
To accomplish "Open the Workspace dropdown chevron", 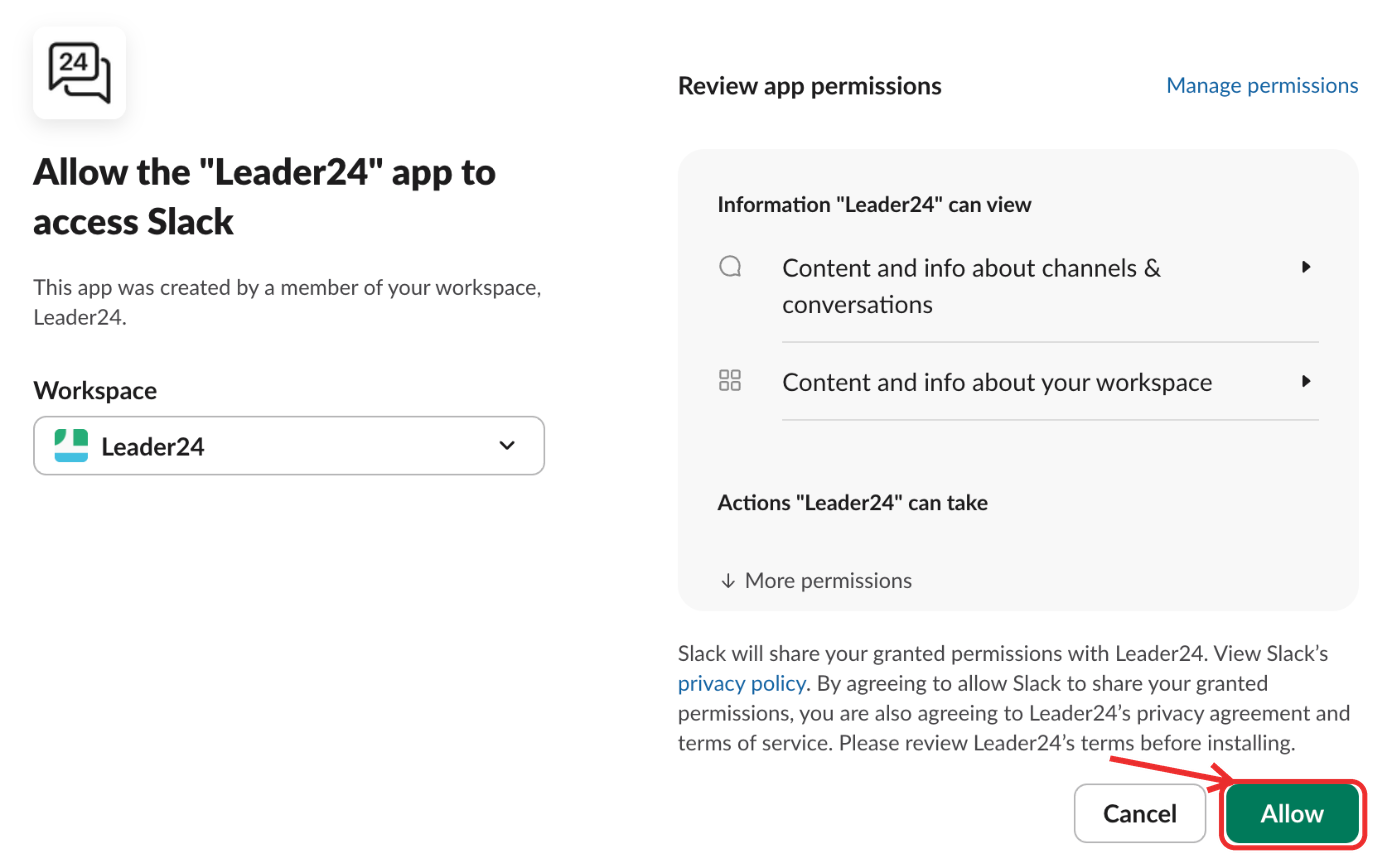I will [x=507, y=445].
